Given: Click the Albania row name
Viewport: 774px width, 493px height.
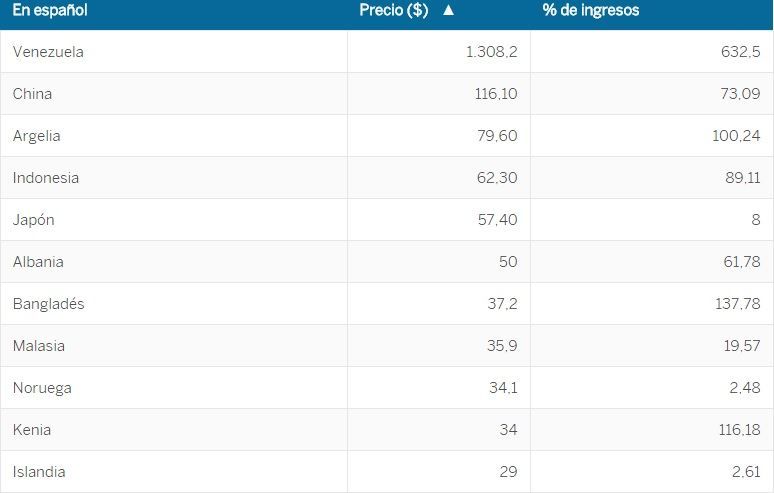Looking at the screenshot, I should [38, 262].
